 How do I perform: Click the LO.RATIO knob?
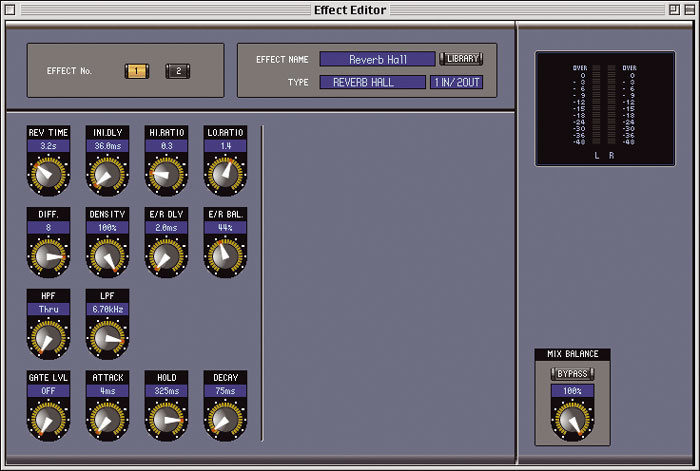pyautogui.click(x=224, y=177)
